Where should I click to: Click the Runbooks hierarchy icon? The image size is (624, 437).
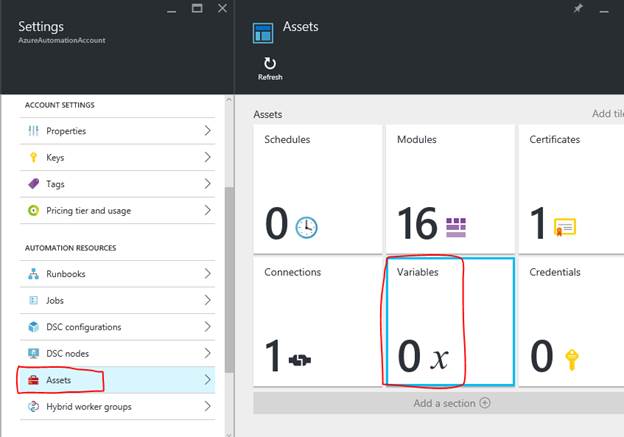tap(33, 274)
